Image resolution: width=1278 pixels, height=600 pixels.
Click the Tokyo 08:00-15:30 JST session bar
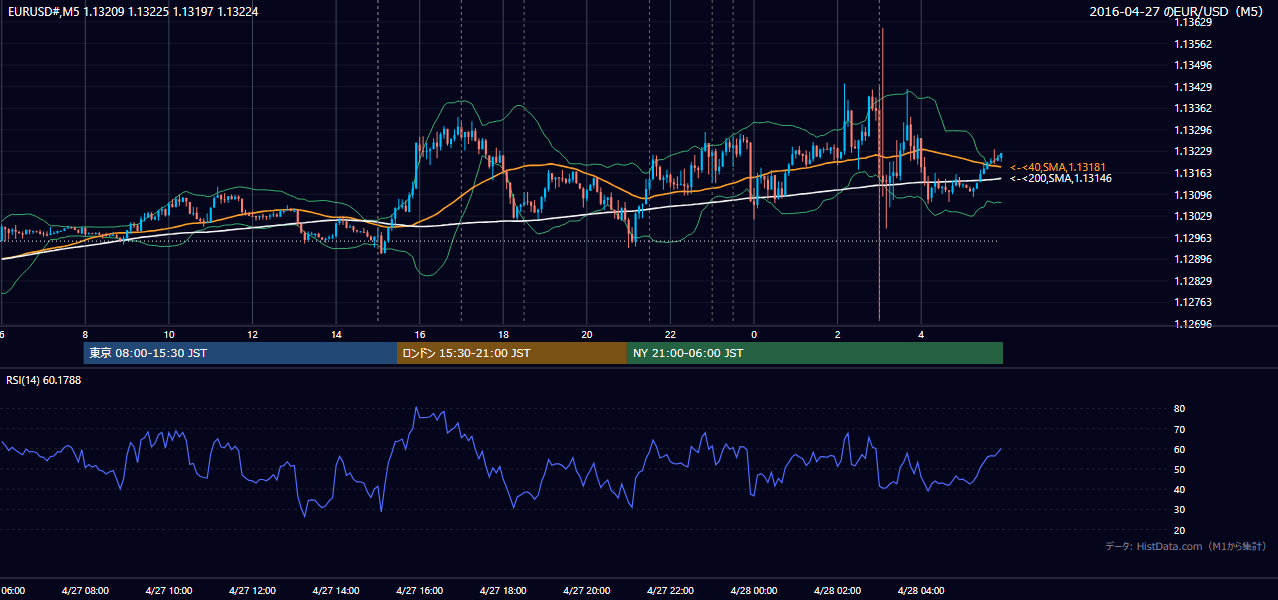240,353
